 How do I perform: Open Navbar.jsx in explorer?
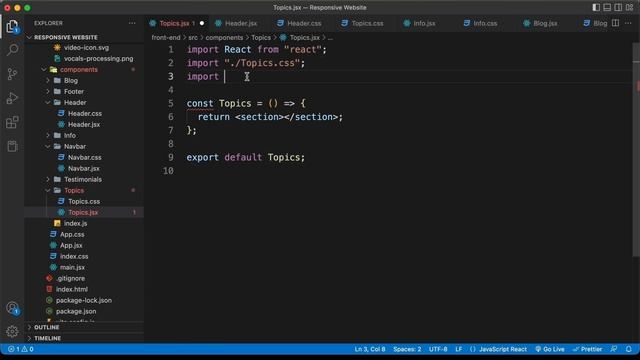84,168
